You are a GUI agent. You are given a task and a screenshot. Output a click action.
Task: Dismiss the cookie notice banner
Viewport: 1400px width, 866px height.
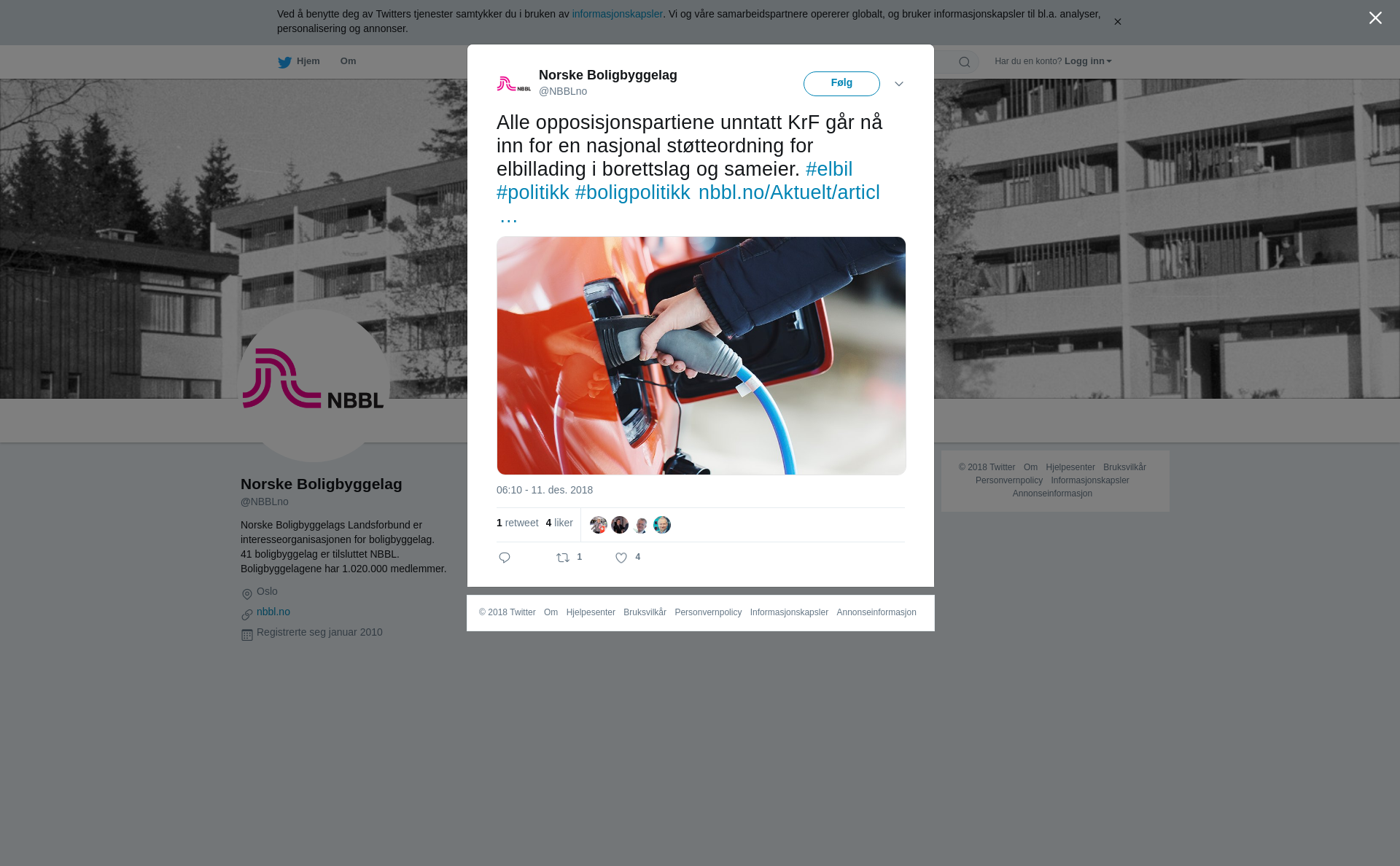click(x=1117, y=22)
